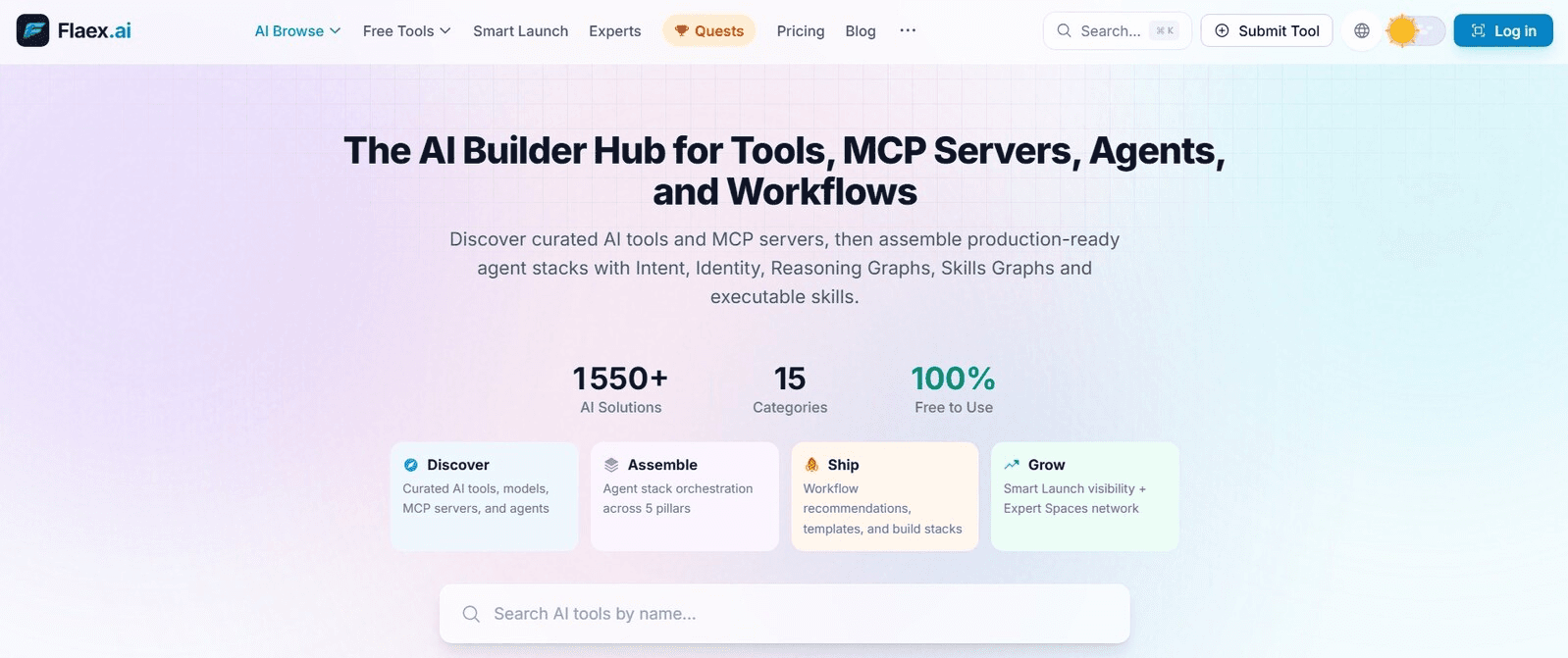Focus the 'Search AI tools by name' field

(784, 614)
